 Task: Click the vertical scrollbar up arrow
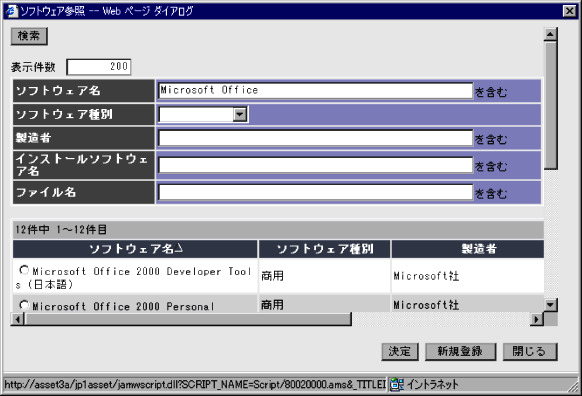click(550, 34)
